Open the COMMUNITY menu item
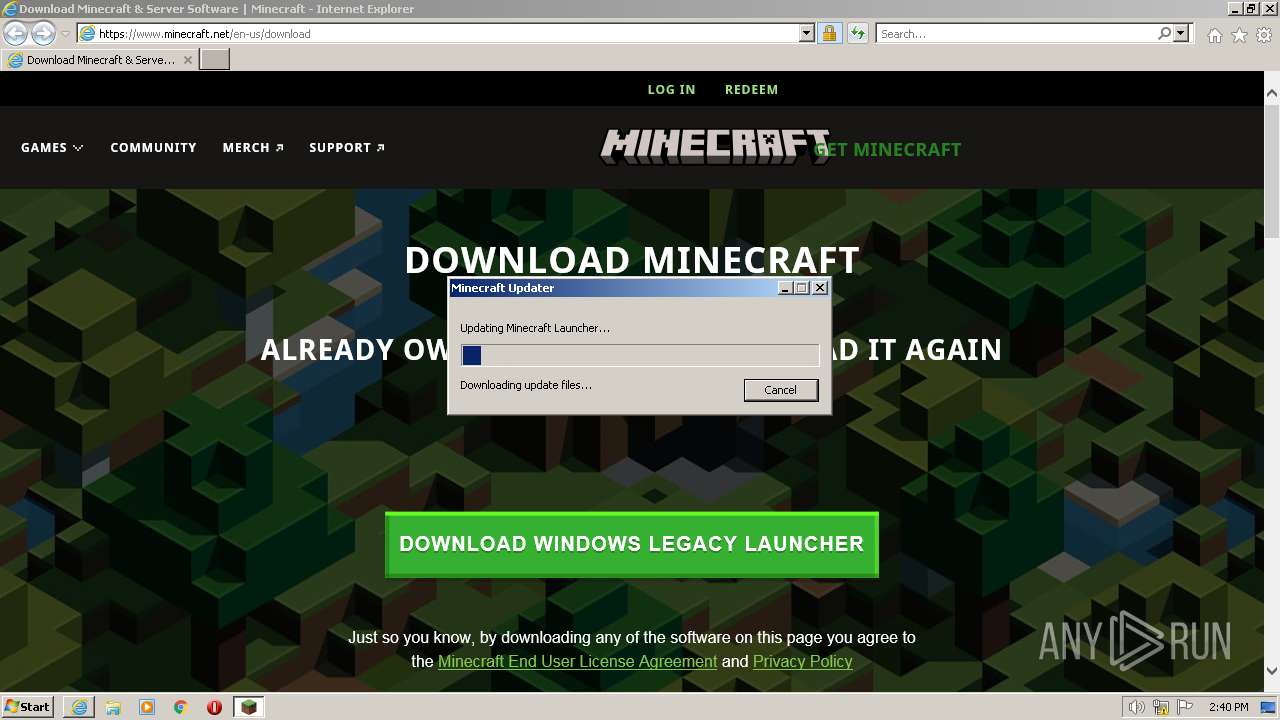Image resolution: width=1280 pixels, height=720 pixels. tap(153, 147)
